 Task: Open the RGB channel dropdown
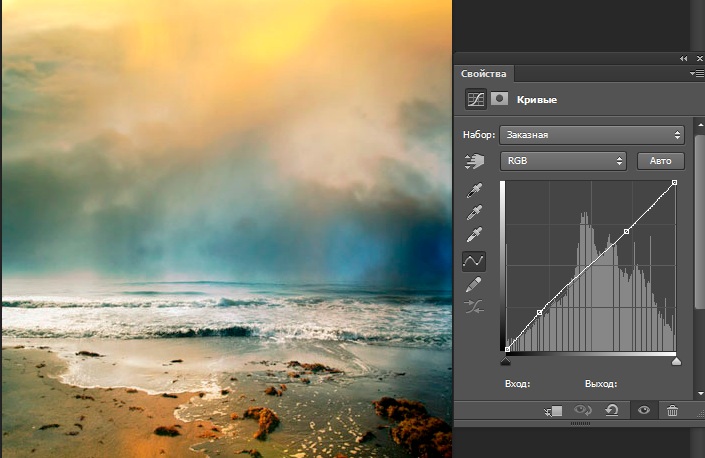(563, 161)
